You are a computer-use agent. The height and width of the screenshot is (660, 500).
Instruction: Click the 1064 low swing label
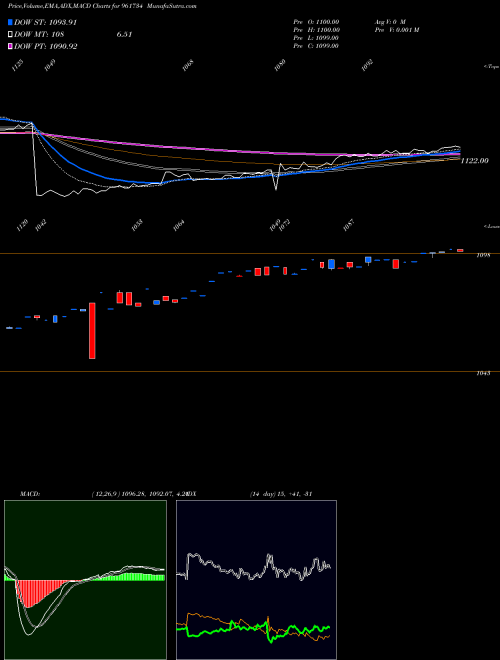coord(178,225)
